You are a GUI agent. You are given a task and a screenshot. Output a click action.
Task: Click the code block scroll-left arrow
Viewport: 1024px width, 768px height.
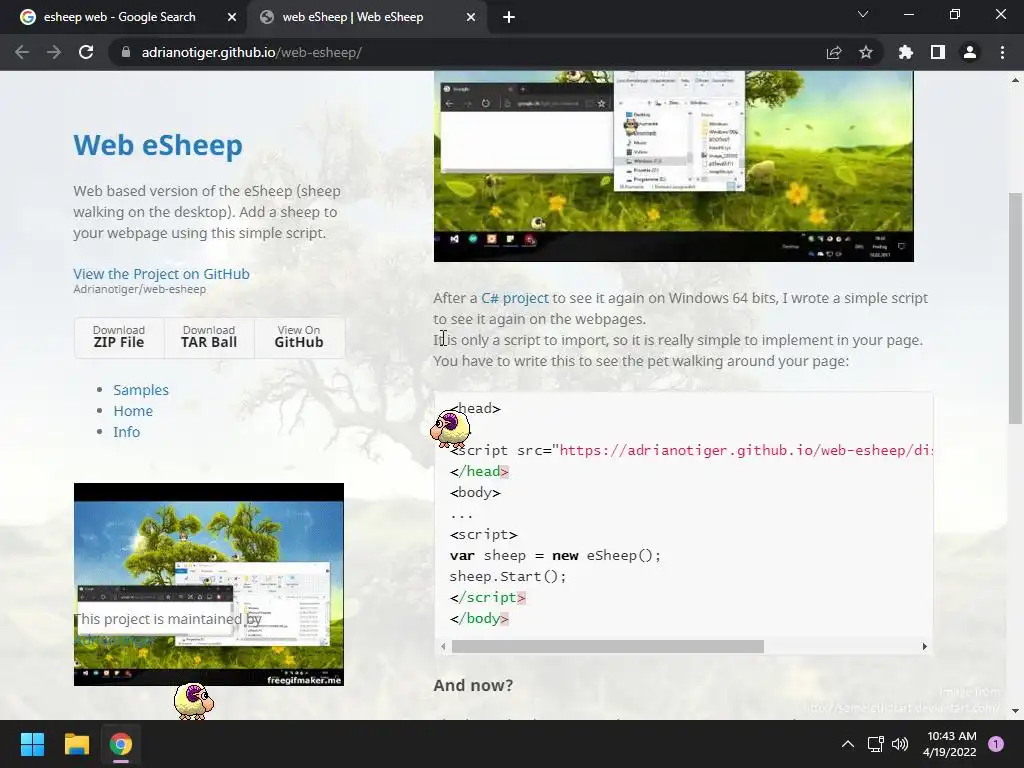443,647
